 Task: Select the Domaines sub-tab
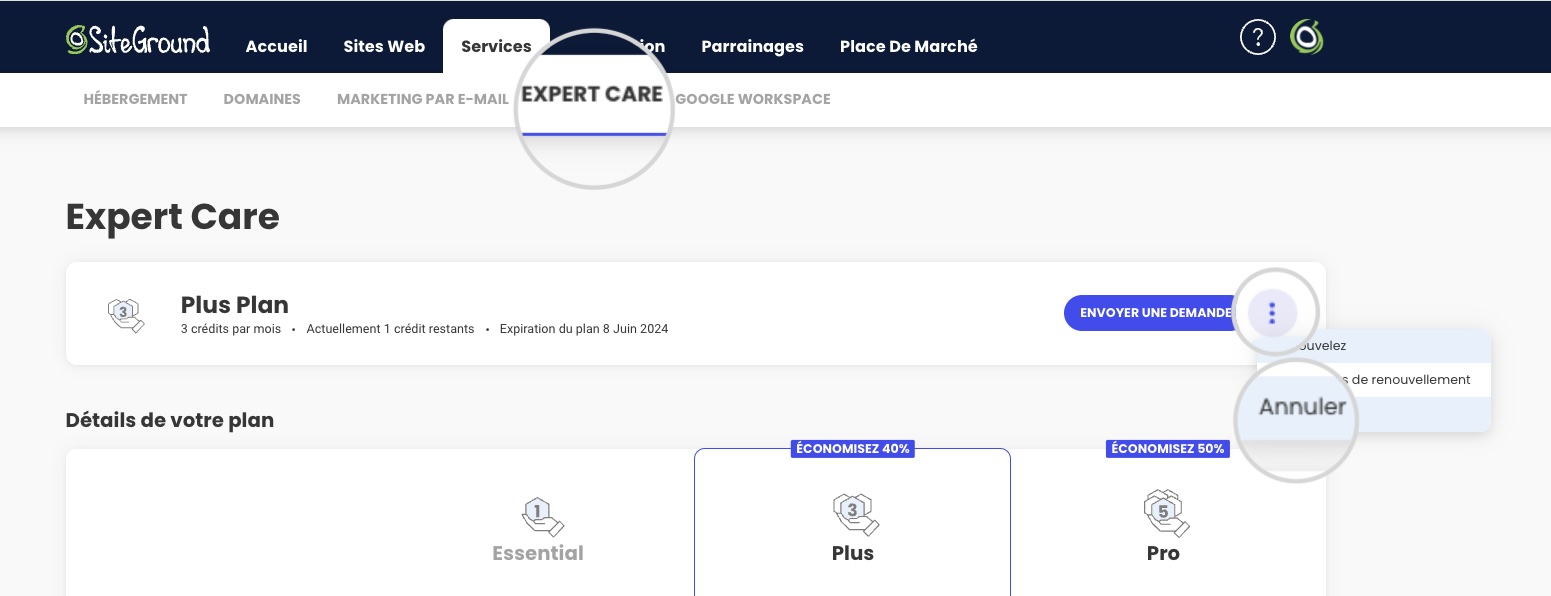pos(262,99)
